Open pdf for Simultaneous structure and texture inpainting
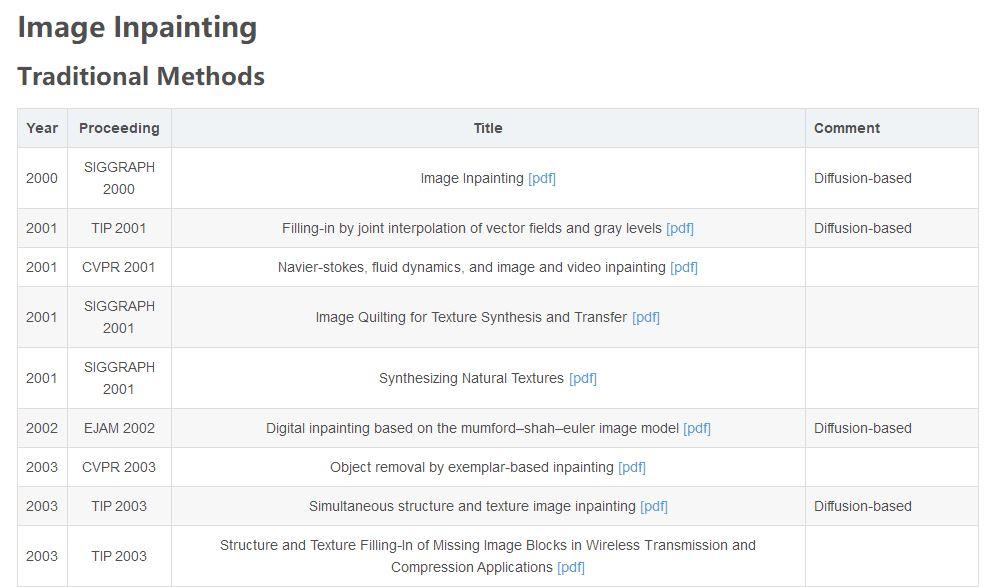The height and width of the screenshot is (587, 991). click(x=654, y=506)
